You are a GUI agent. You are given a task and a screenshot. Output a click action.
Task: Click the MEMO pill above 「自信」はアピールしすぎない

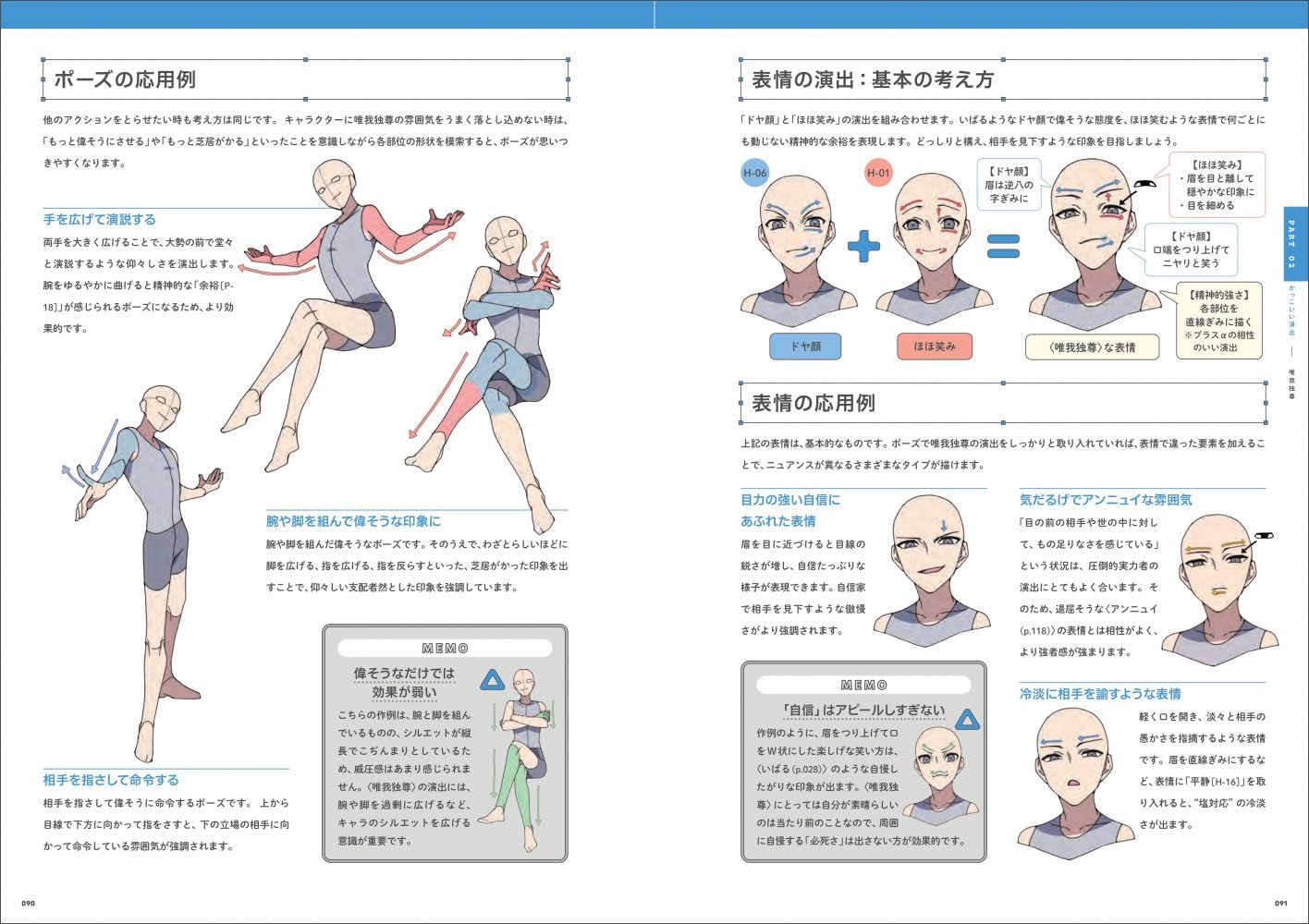point(863,685)
